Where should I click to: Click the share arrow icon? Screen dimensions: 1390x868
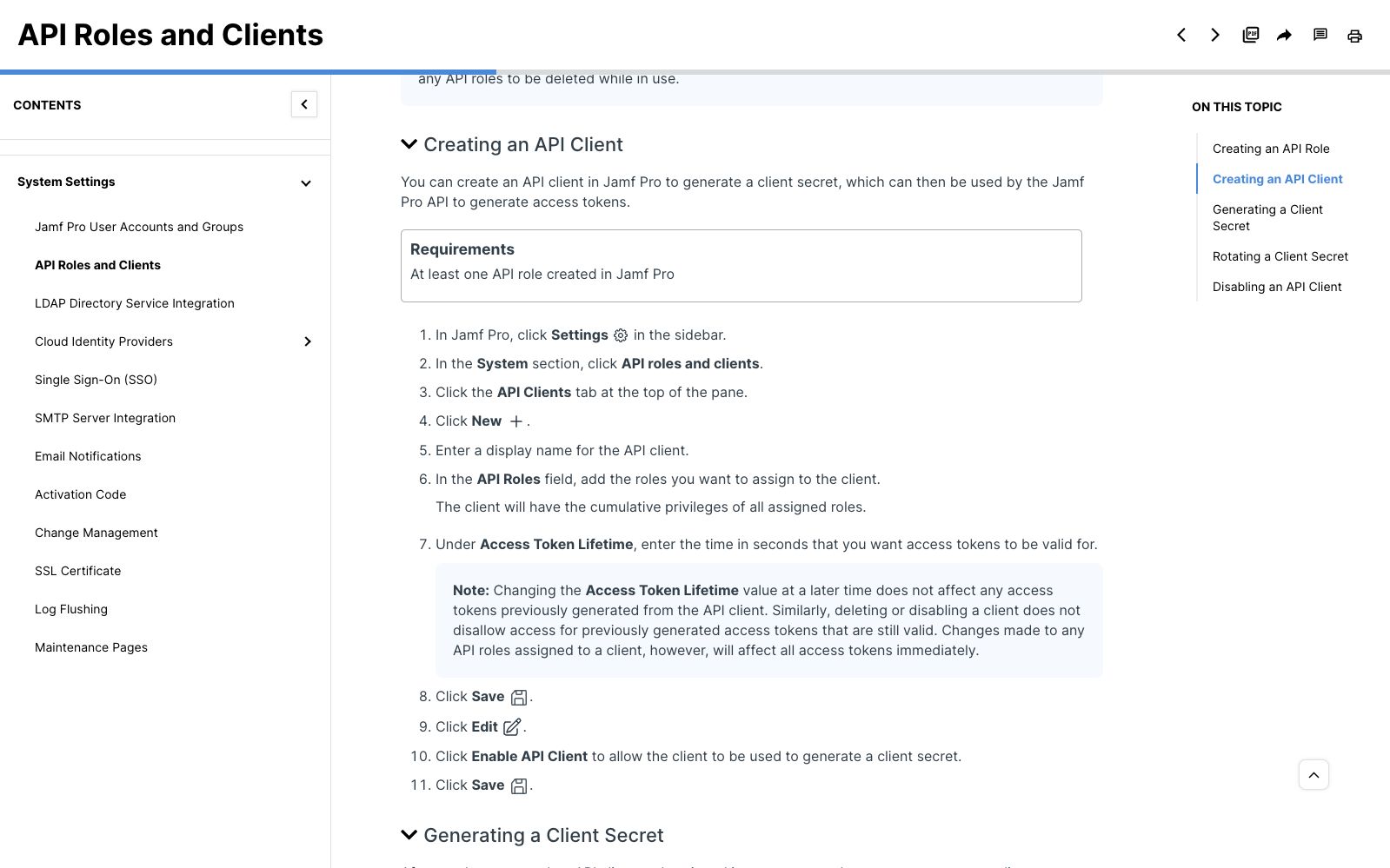click(x=1284, y=35)
